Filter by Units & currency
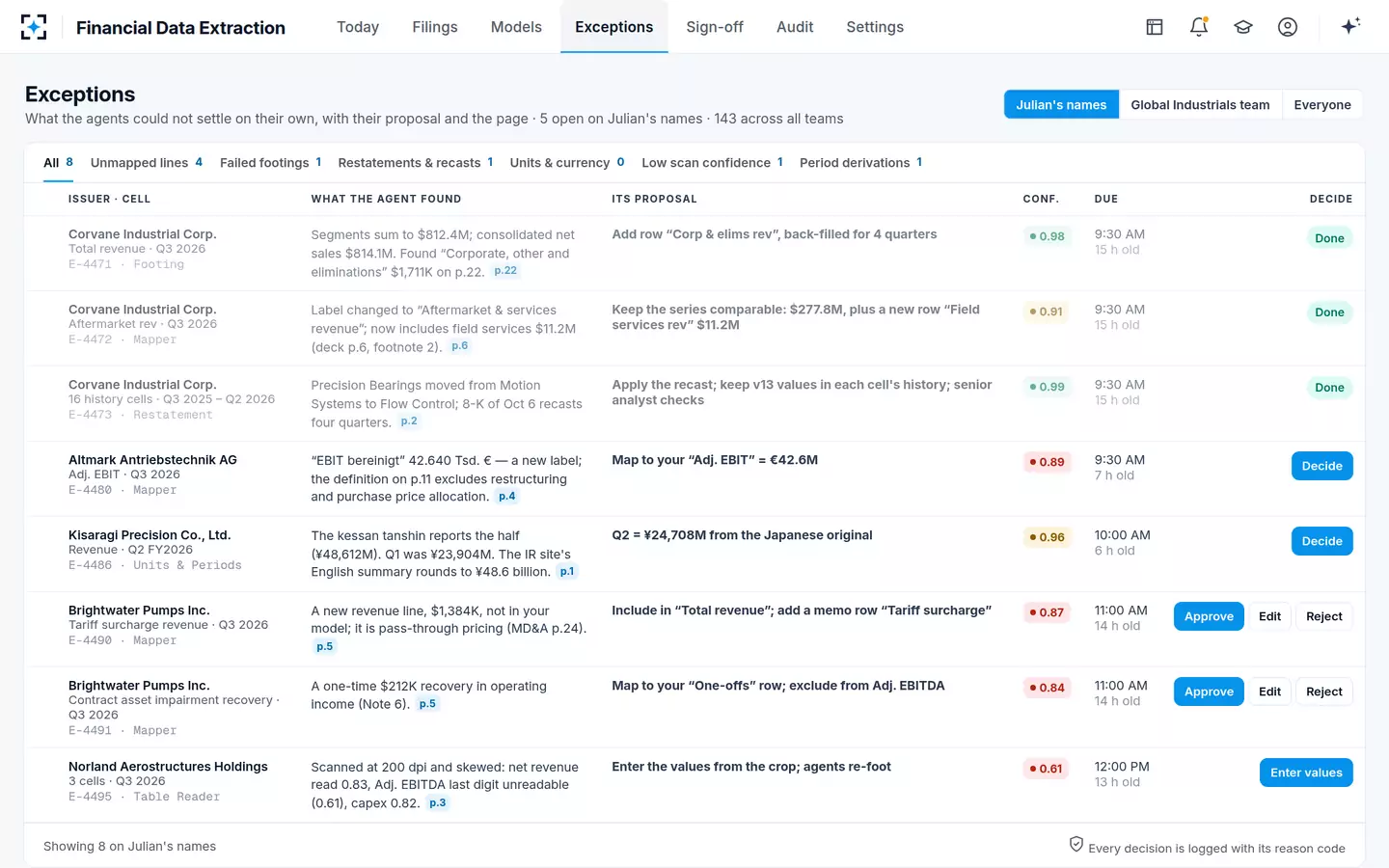The image size is (1389, 868). 567,163
